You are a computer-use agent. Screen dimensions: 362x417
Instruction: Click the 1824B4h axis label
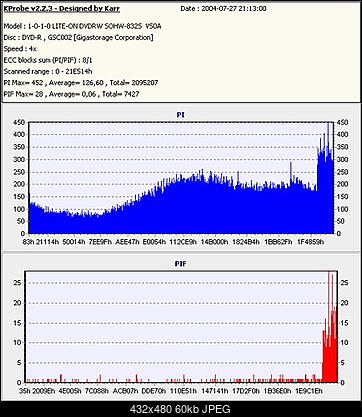point(246,242)
